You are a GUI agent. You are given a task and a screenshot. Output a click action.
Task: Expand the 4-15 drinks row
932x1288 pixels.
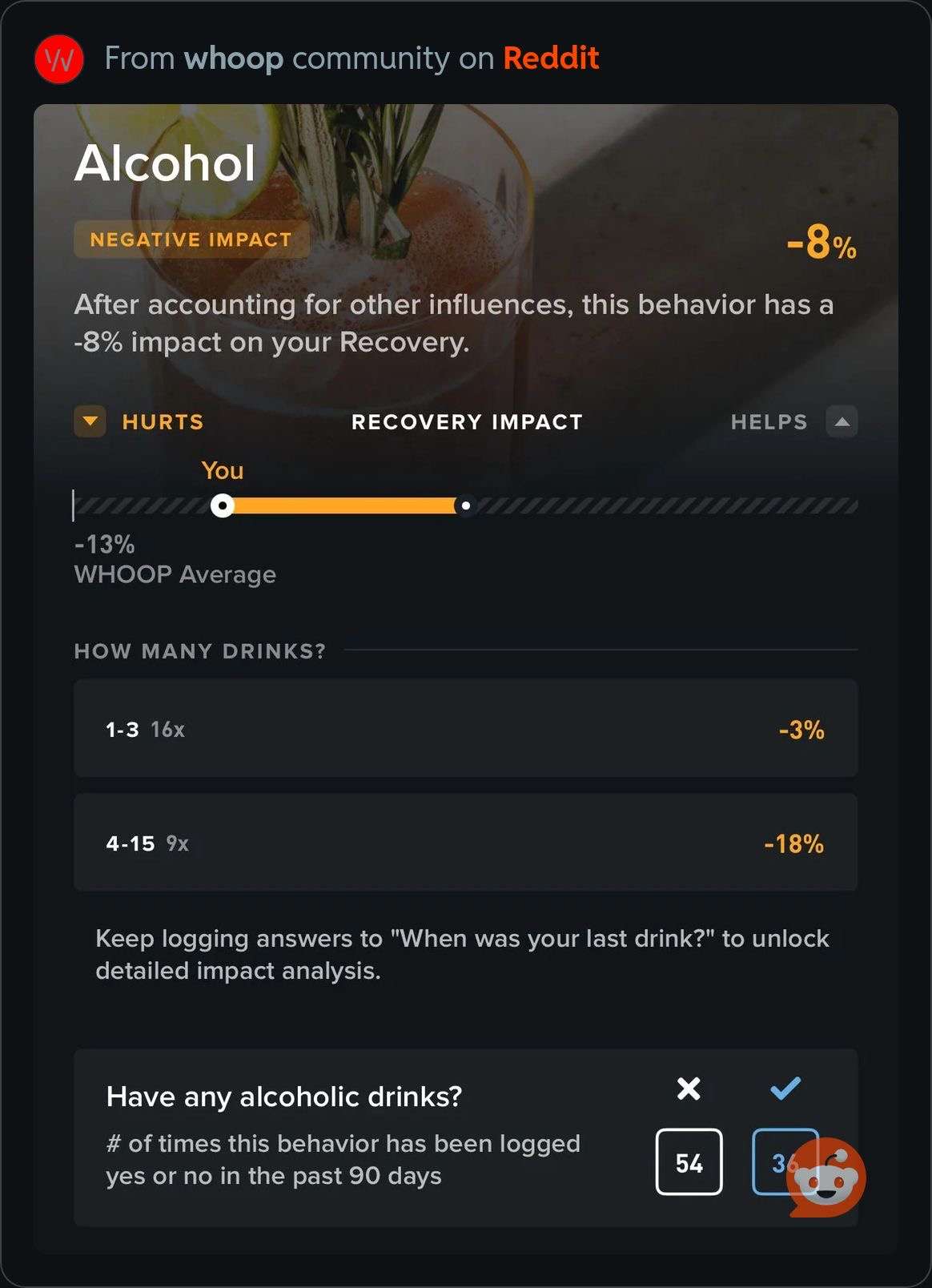point(465,843)
